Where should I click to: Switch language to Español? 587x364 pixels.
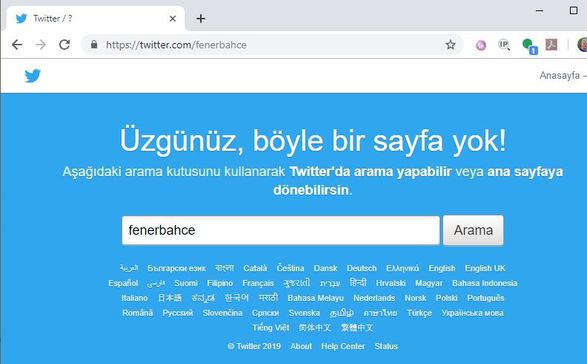click(x=123, y=283)
